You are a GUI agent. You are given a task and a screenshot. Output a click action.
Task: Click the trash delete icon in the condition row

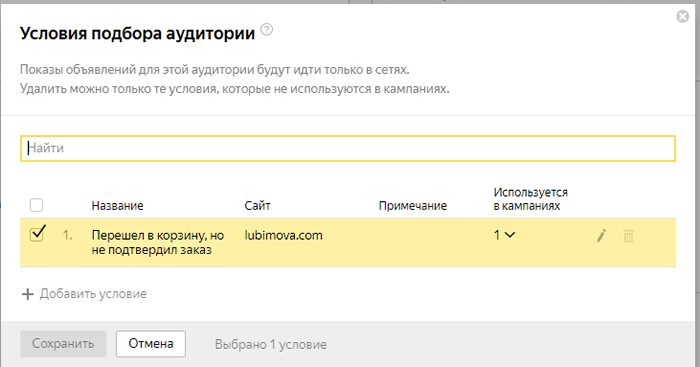tap(628, 235)
